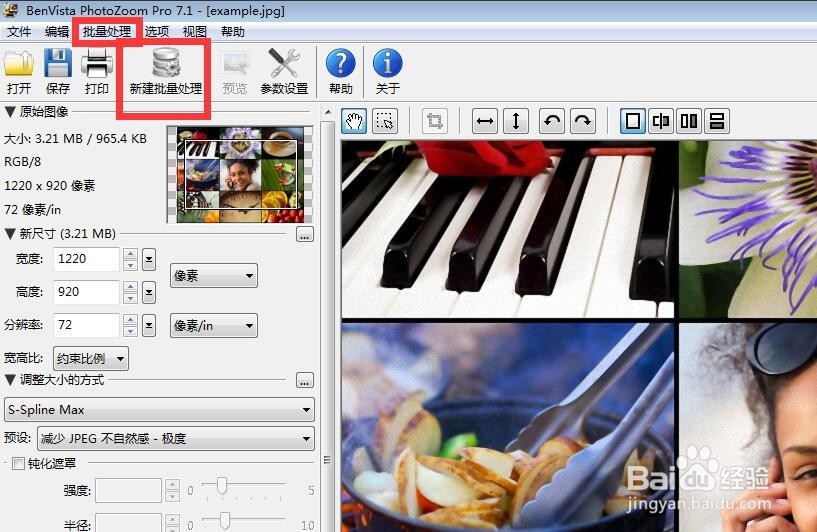Collapse the 原始图像 section
The width and height of the screenshot is (817, 532).
(10, 112)
